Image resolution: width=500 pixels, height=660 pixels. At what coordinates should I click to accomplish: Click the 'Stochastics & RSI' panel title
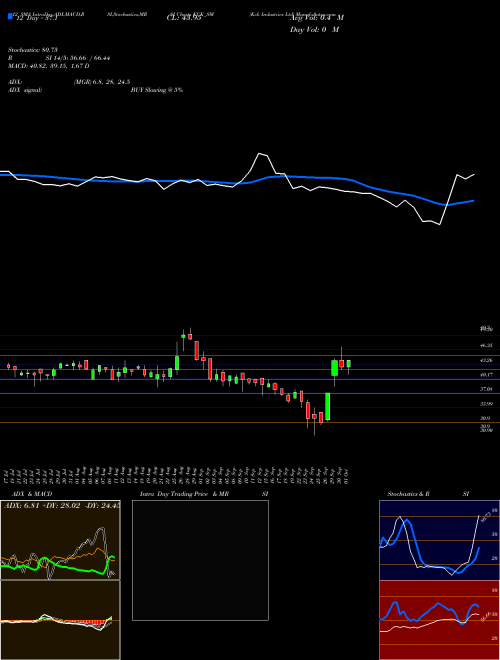coord(428,494)
